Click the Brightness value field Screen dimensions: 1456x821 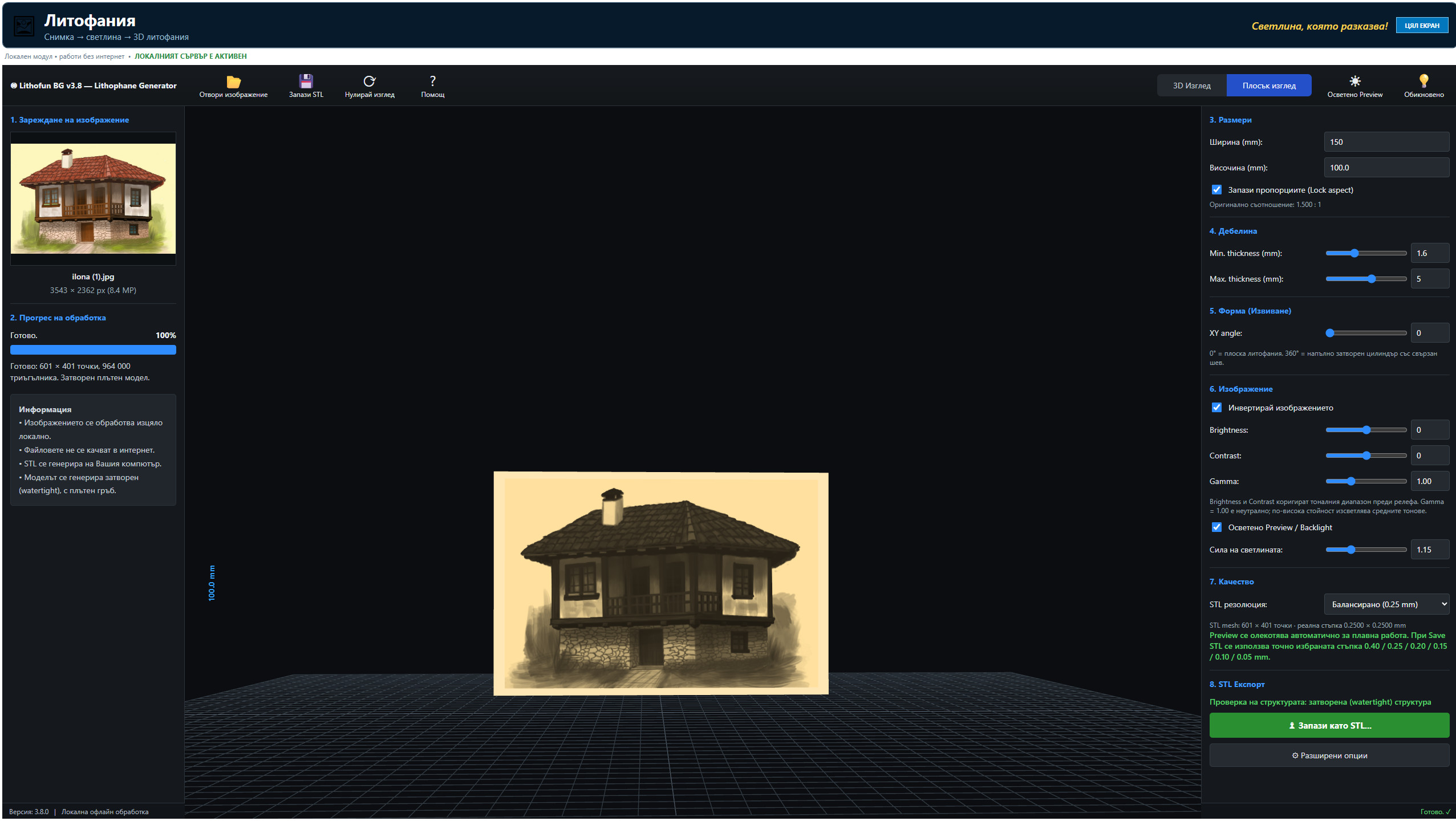(1430, 430)
